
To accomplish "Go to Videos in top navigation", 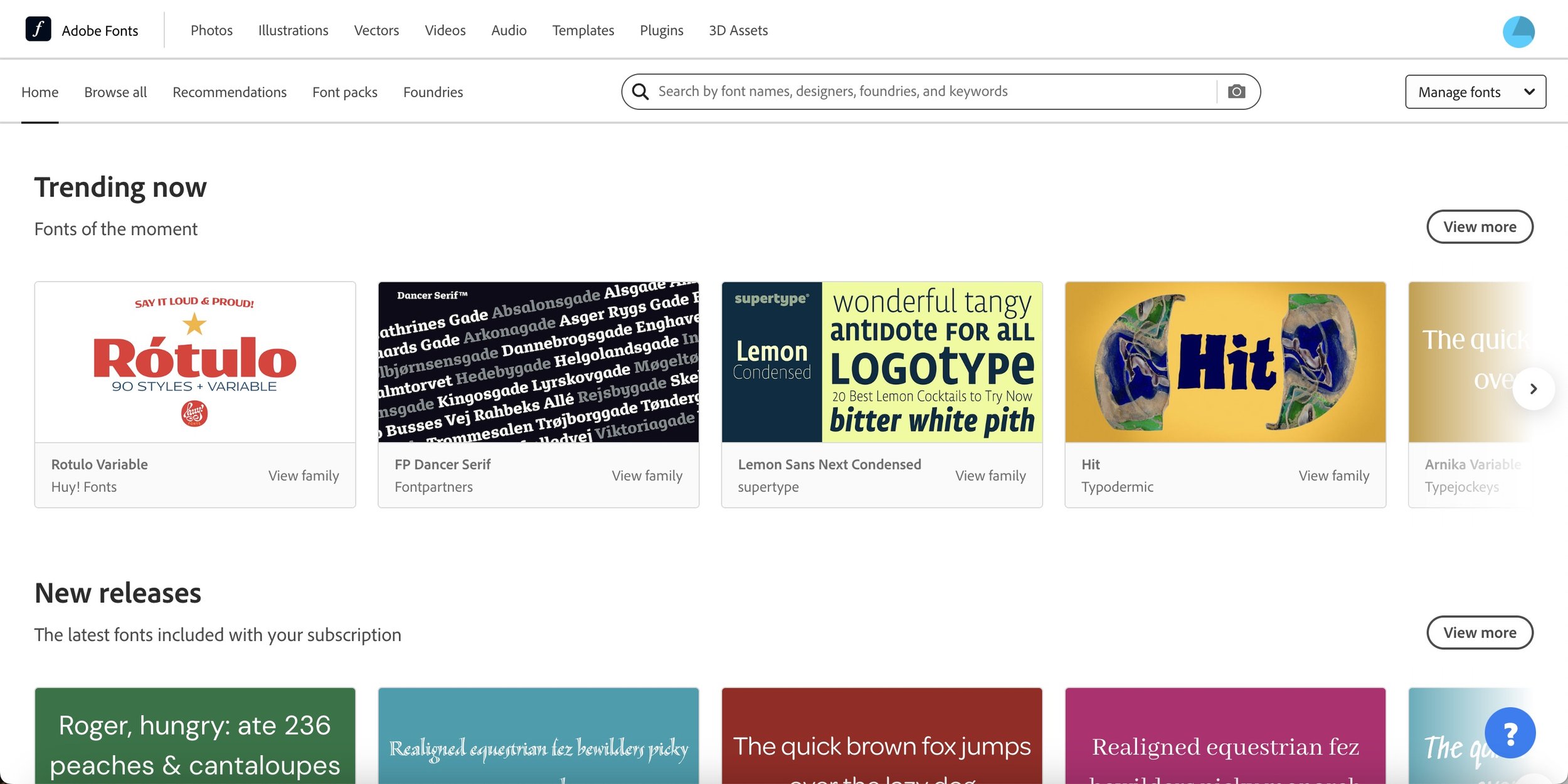I will (x=445, y=30).
